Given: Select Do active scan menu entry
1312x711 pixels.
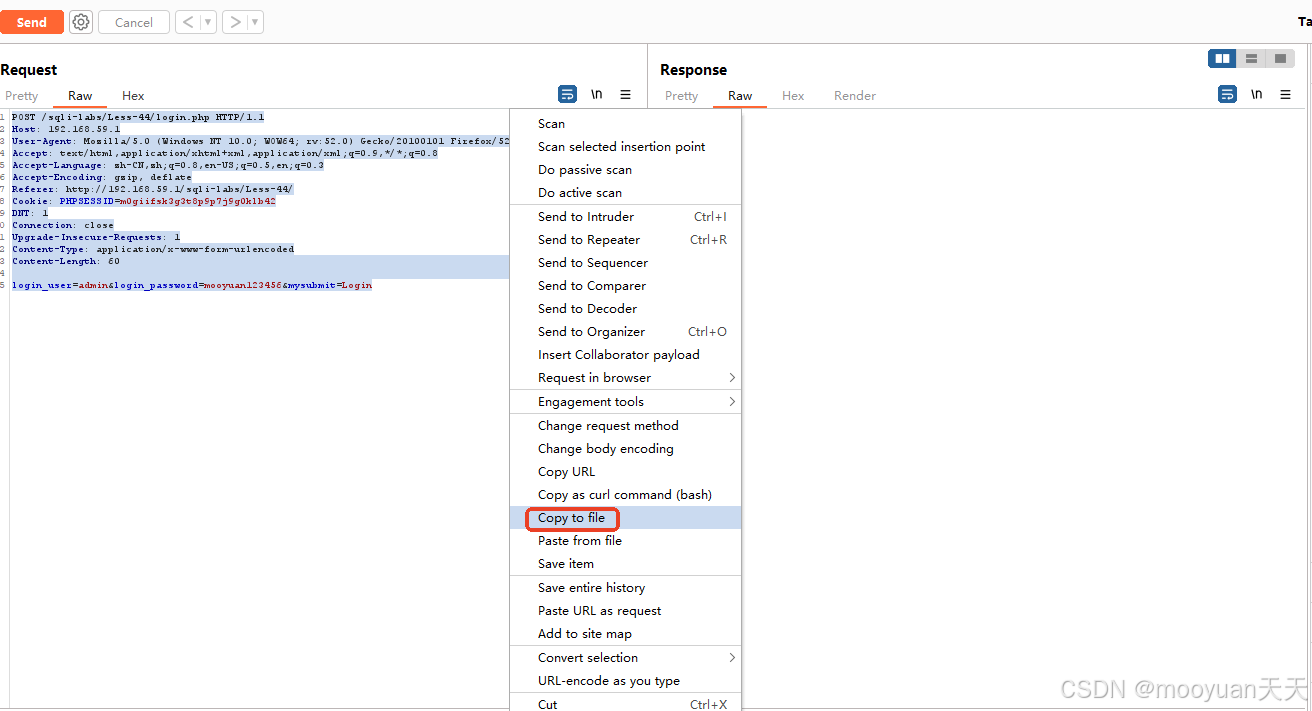Looking at the screenshot, I should click(625, 193).
